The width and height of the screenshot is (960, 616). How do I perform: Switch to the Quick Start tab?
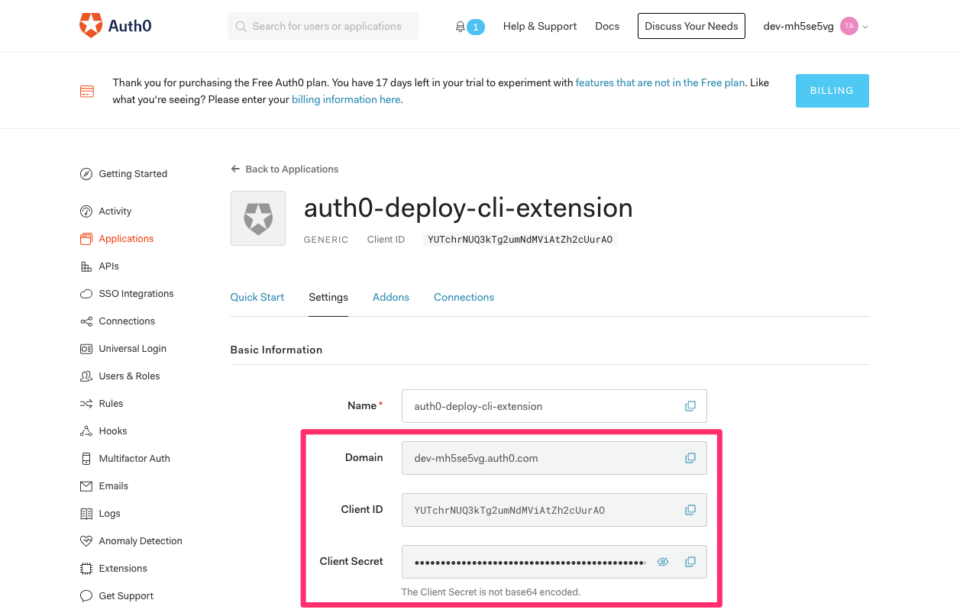click(x=257, y=297)
